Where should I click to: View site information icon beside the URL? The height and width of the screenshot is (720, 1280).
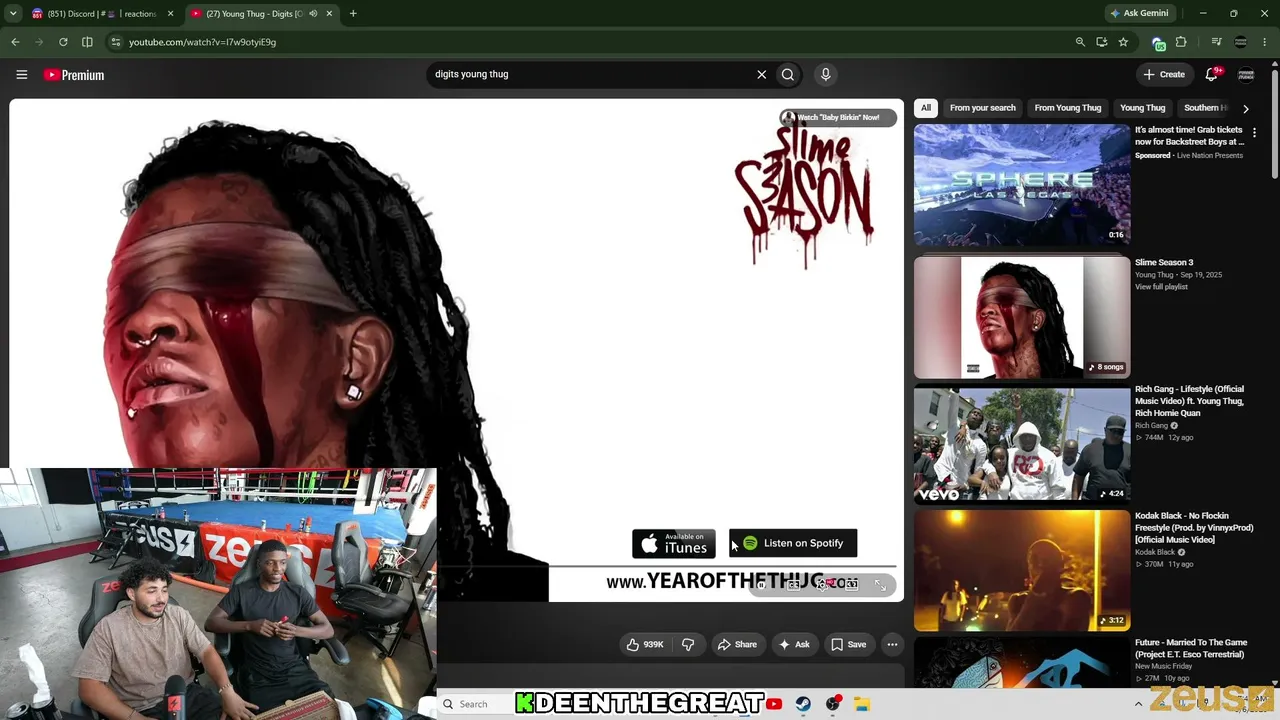tap(116, 42)
